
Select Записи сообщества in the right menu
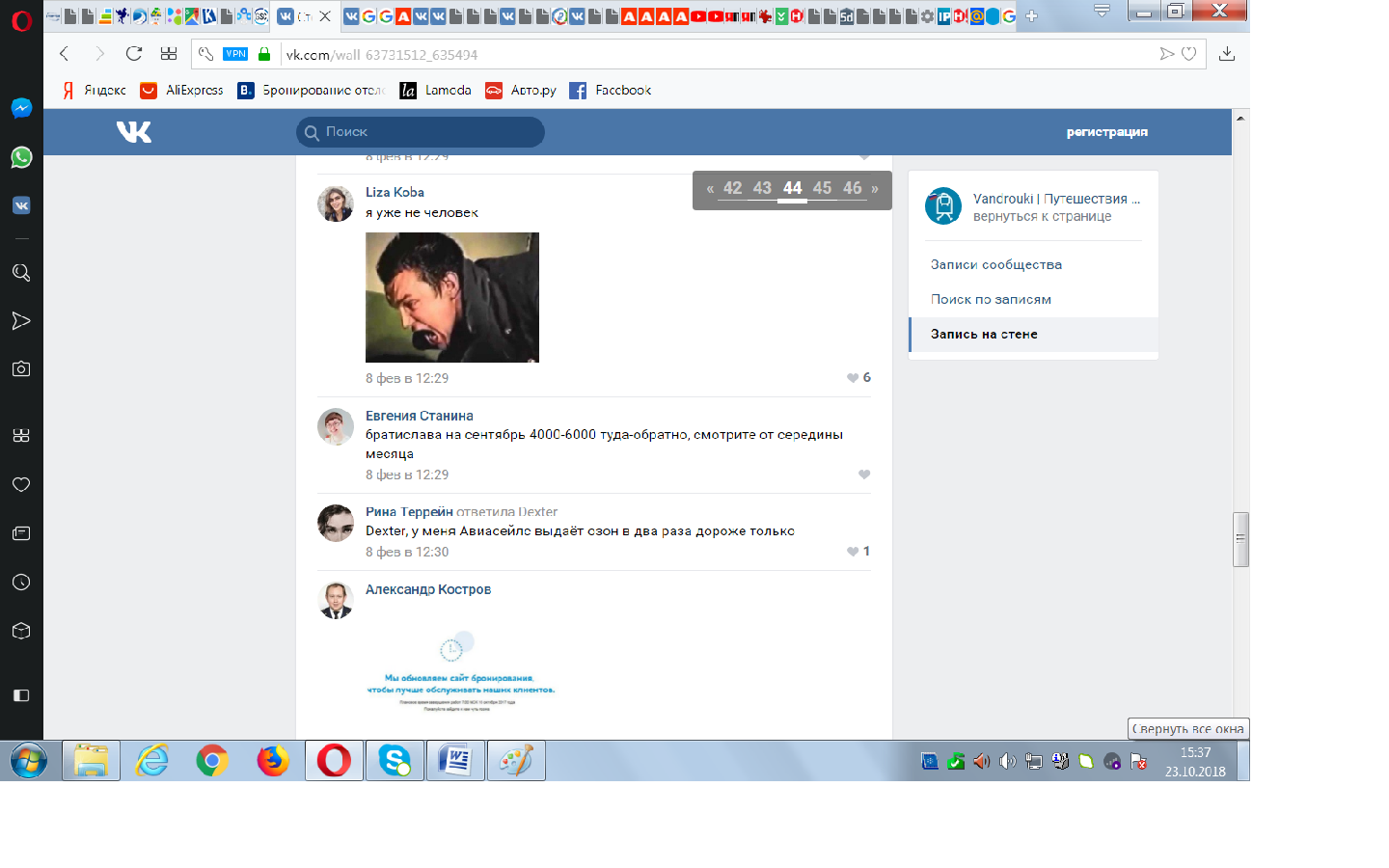pyautogui.click(x=996, y=264)
